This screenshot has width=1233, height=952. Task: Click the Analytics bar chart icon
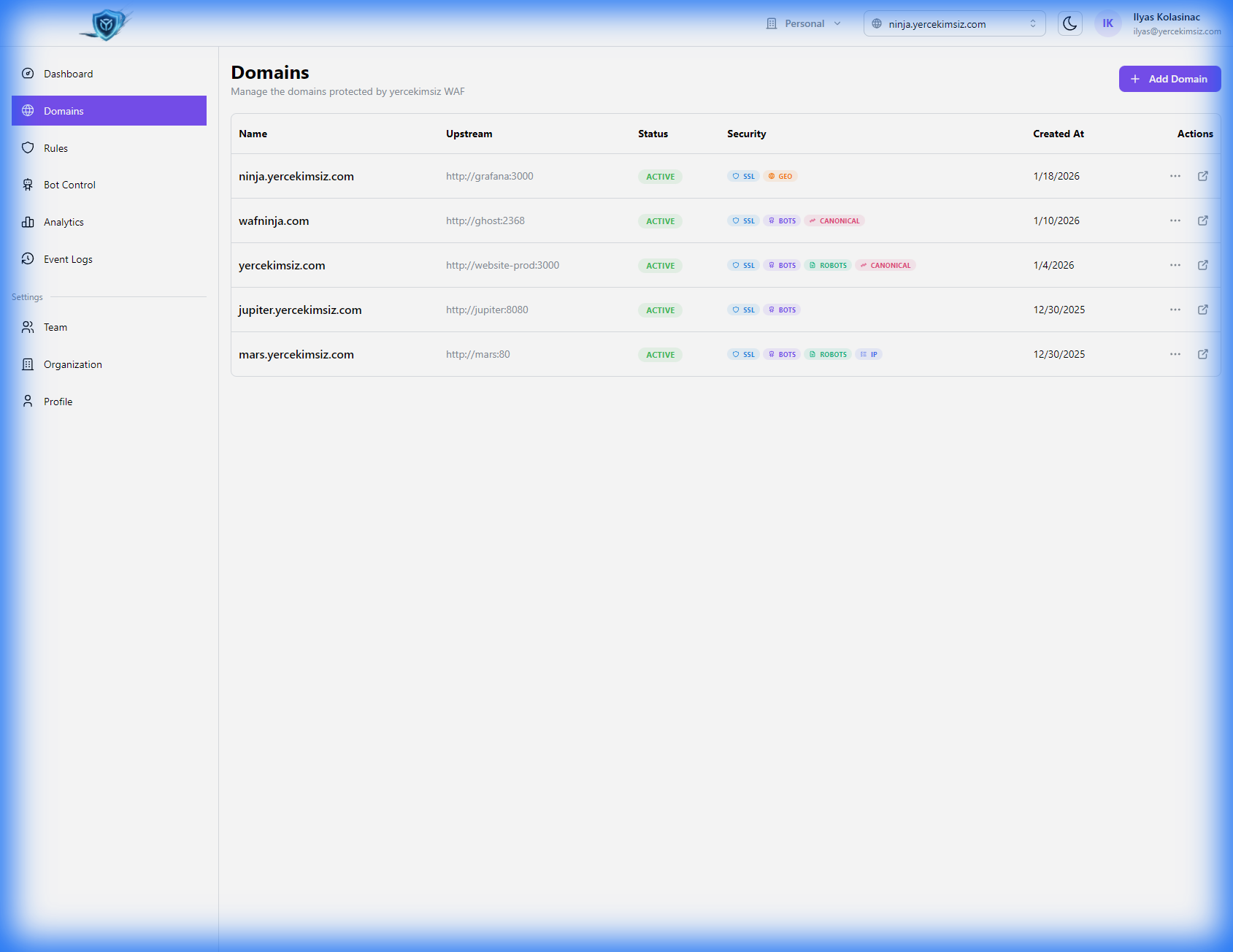pos(28,222)
